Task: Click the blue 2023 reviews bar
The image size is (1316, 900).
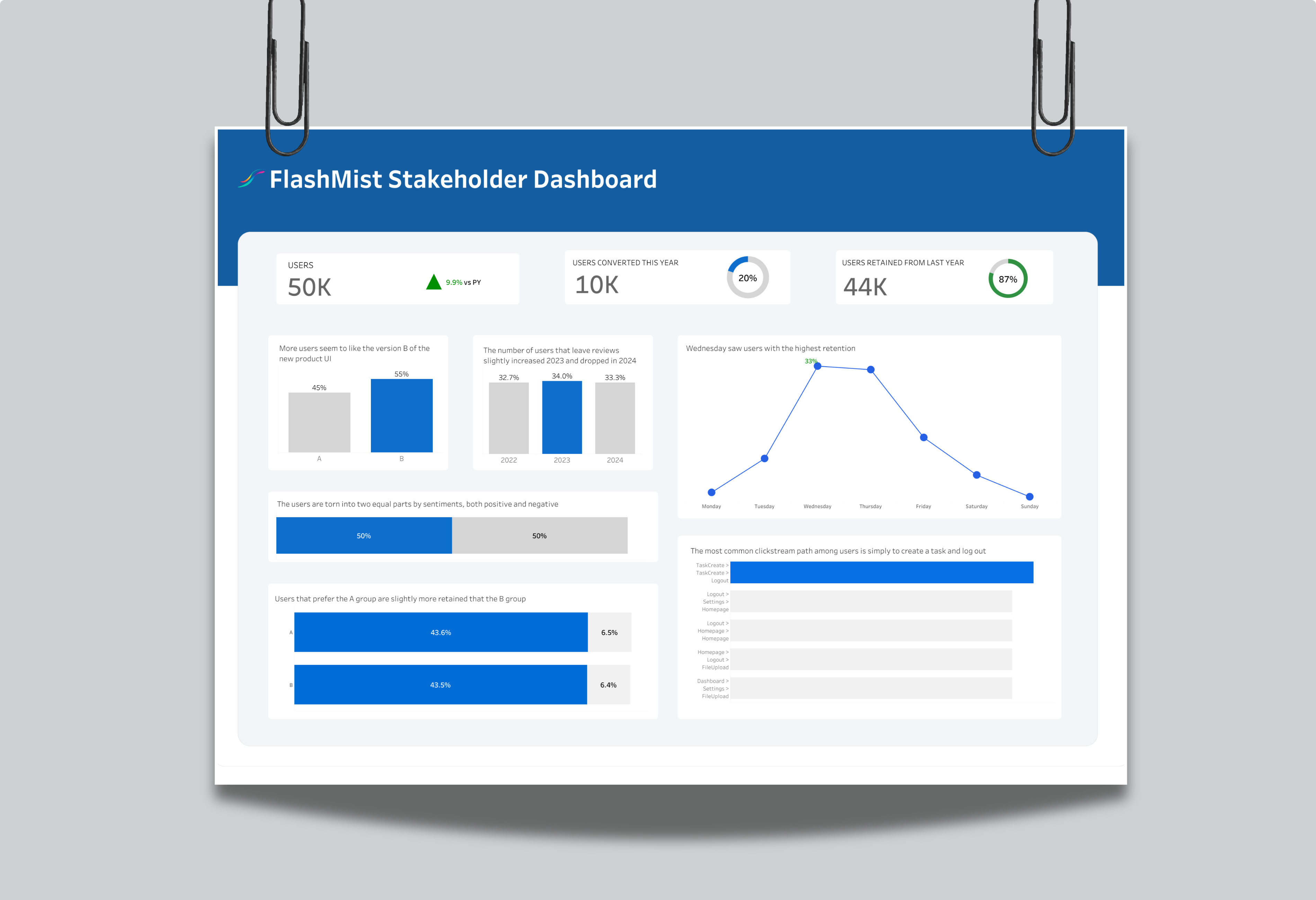Action: tap(562, 417)
